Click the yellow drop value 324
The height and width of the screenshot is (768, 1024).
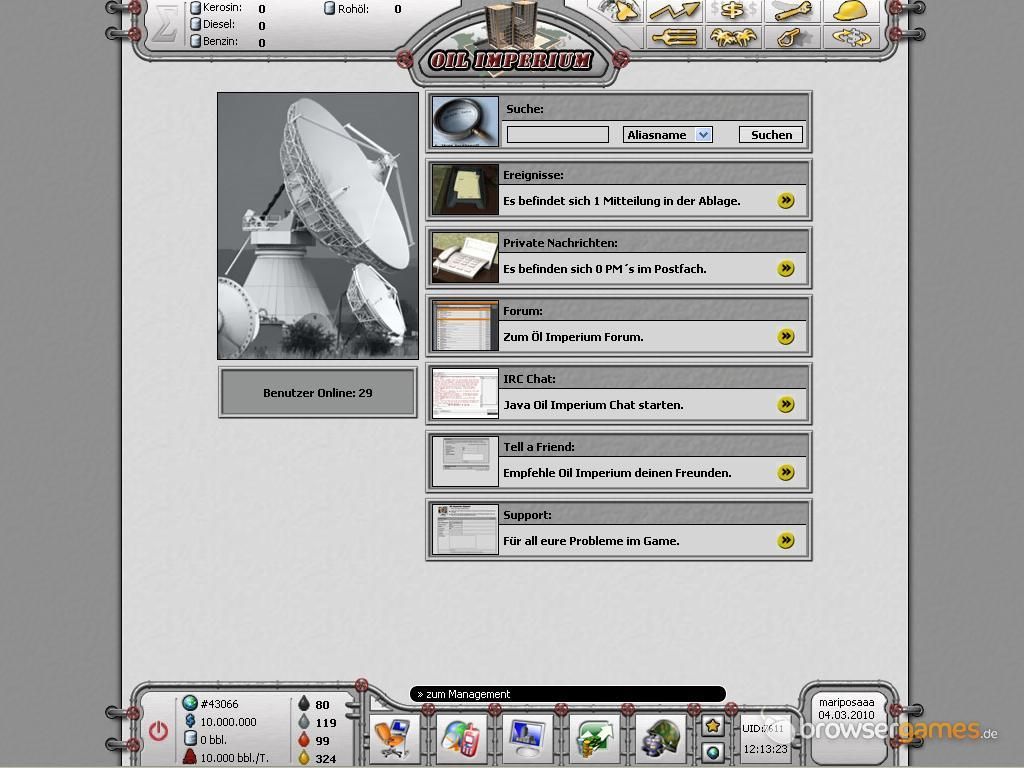325,759
